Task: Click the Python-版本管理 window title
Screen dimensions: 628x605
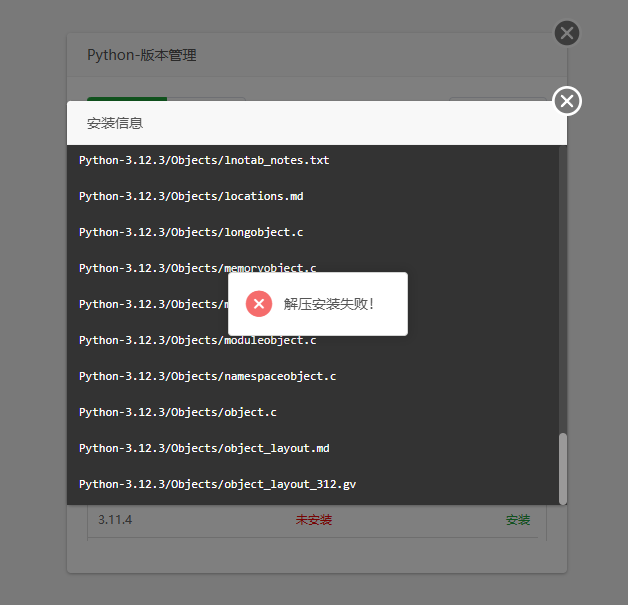Action: (x=142, y=55)
